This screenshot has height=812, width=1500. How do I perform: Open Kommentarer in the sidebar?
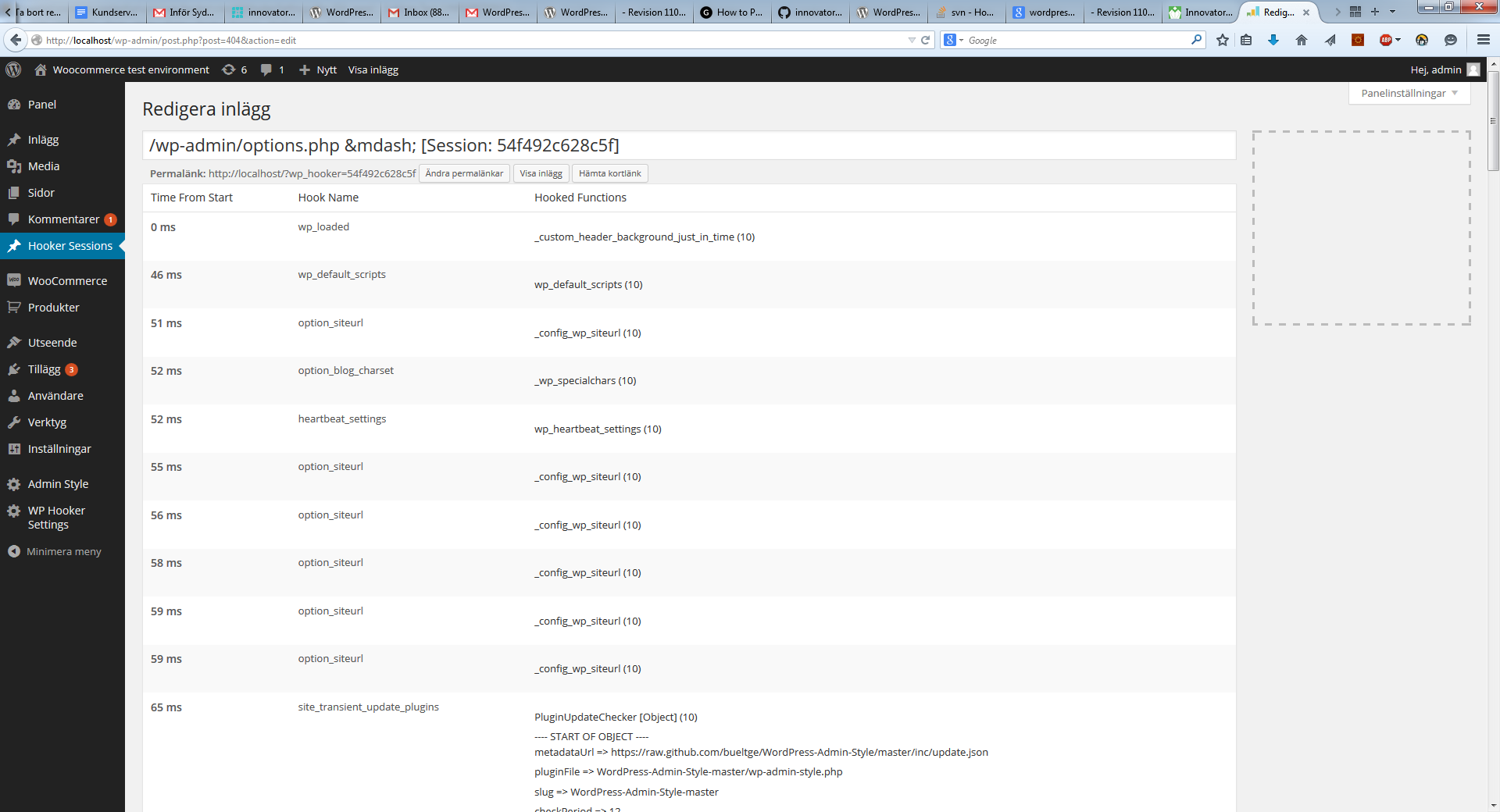pyautogui.click(x=62, y=219)
